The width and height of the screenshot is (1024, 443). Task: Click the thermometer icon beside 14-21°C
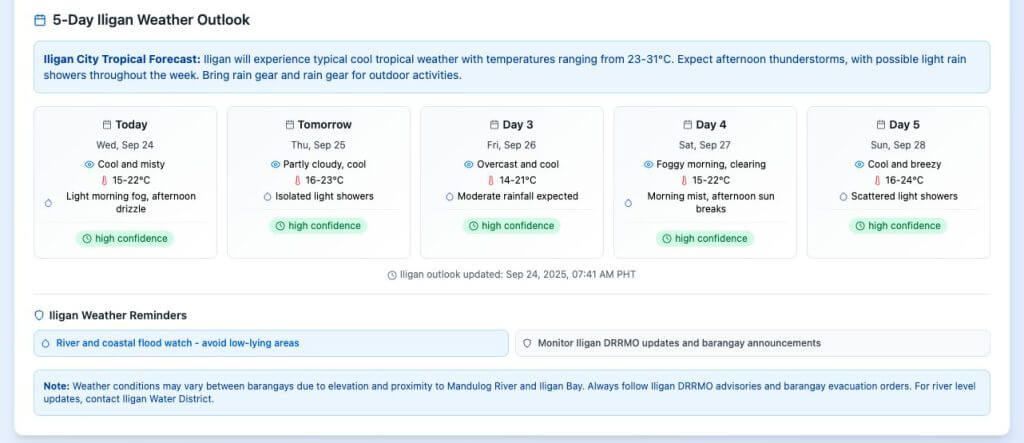coord(492,180)
